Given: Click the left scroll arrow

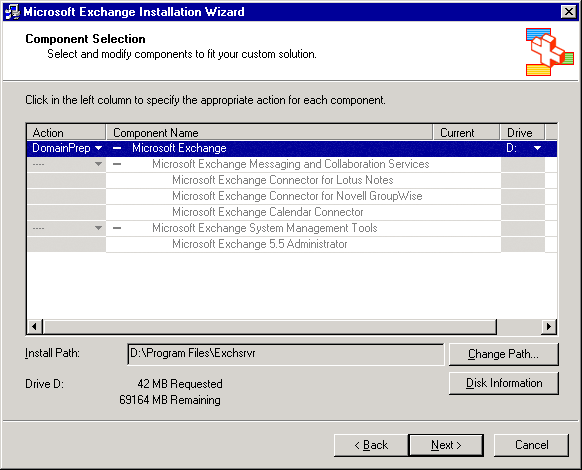Looking at the screenshot, I should 35,327.
